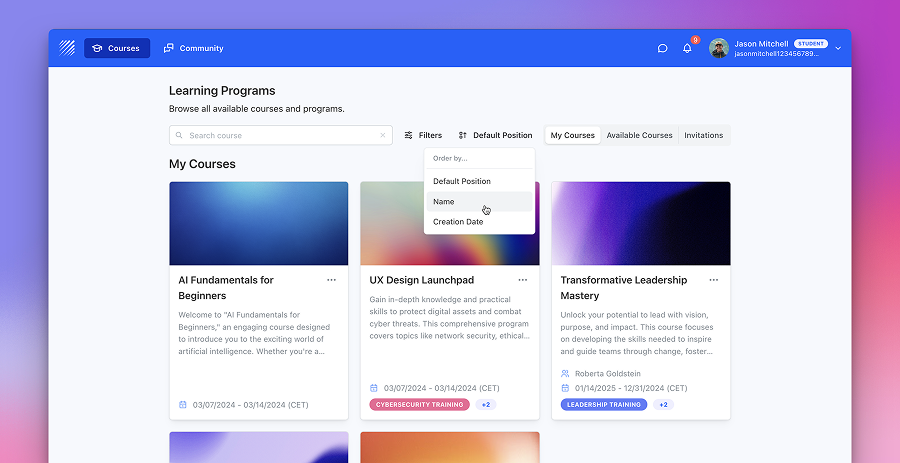This screenshot has width=900, height=463.
Task: Click the AI Fundamentals for Beginners title
Action: [226, 288]
